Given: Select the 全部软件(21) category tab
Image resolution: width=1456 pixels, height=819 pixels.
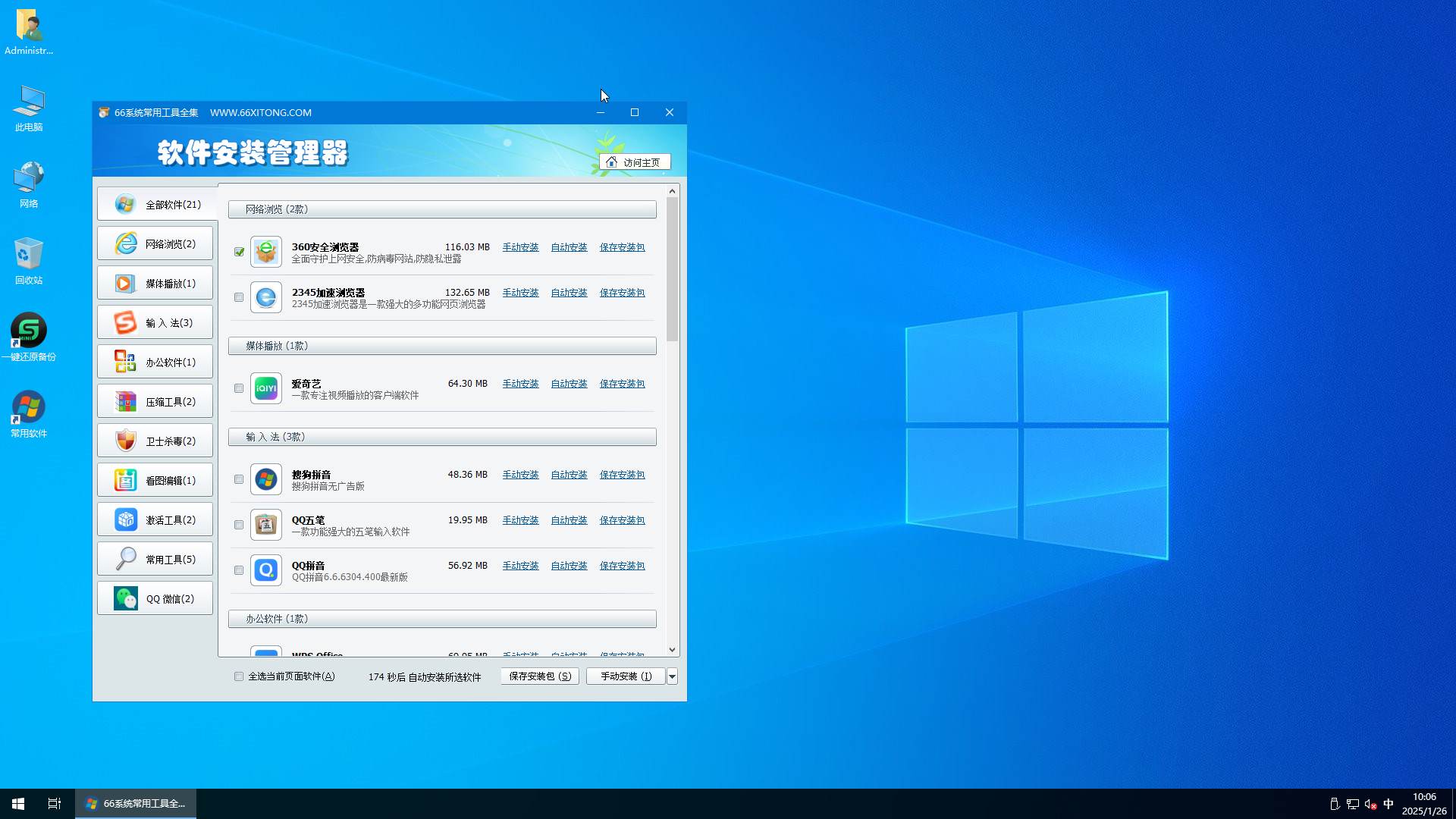Looking at the screenshot, I should [157, 204].
